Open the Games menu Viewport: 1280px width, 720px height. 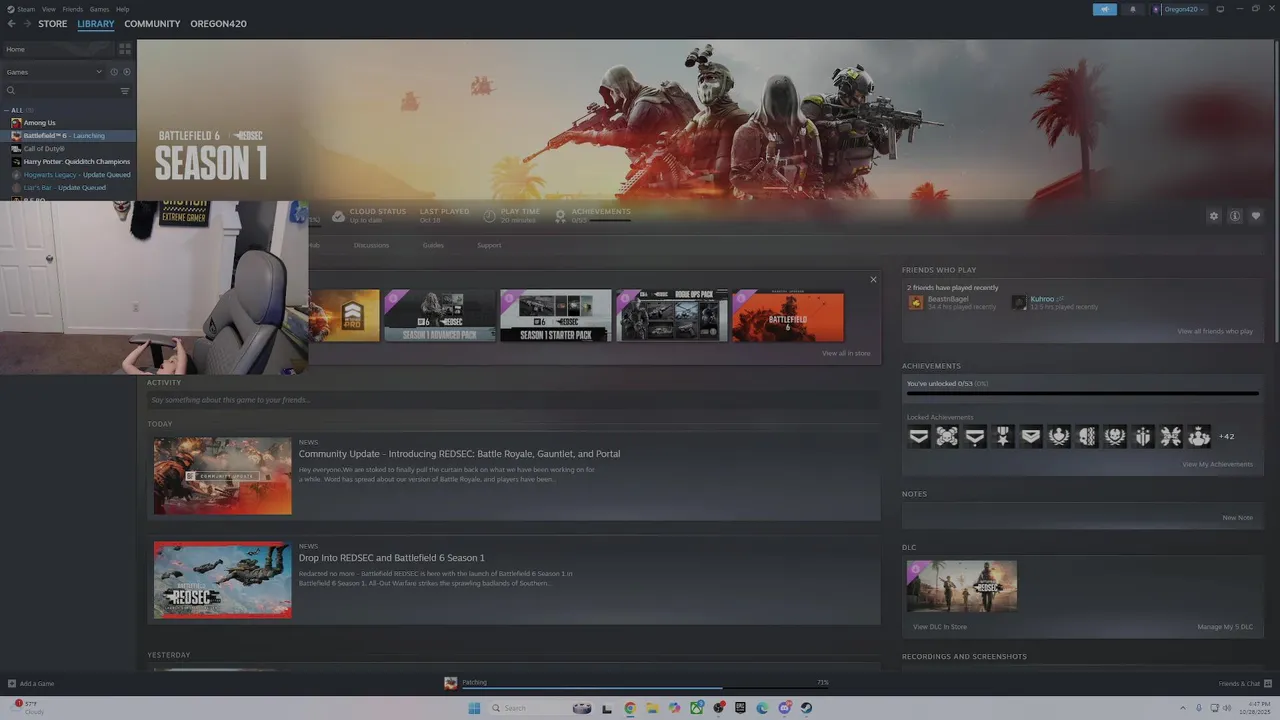click(x=99, y=9)
